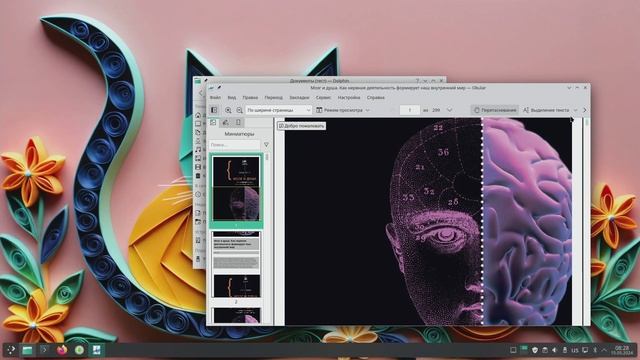Screen dimensions: 640x360
Task: Open the fit-to-page-width zoom combo box
Action: tap(279, 110)
